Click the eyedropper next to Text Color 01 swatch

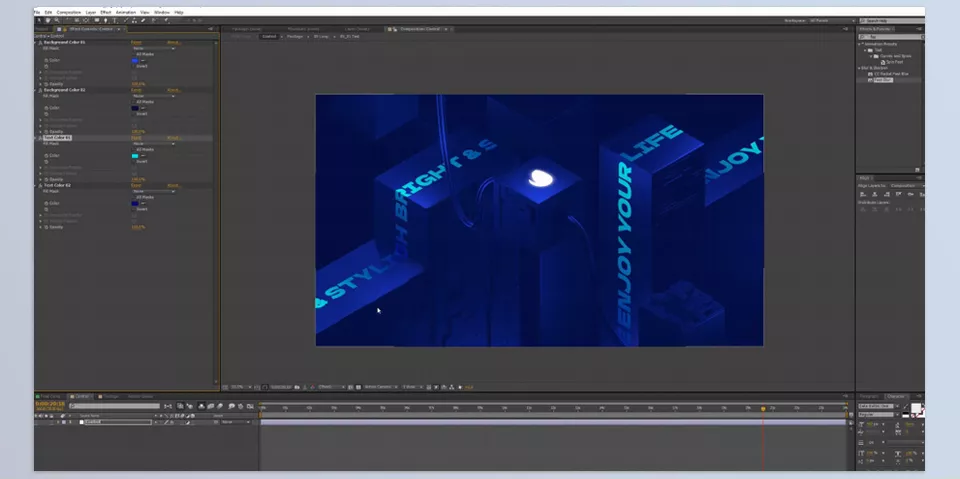143,156
